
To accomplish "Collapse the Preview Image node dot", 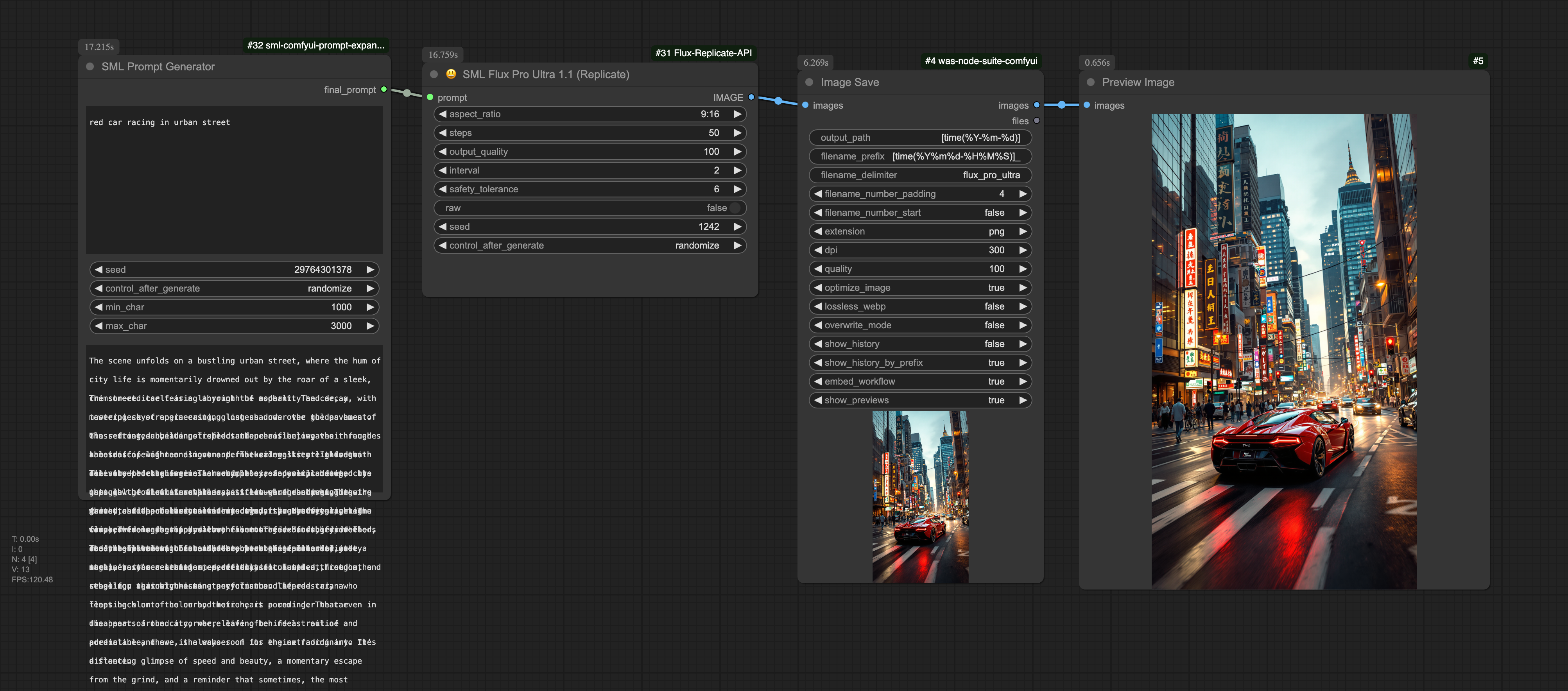I will tap(1090, 82).
